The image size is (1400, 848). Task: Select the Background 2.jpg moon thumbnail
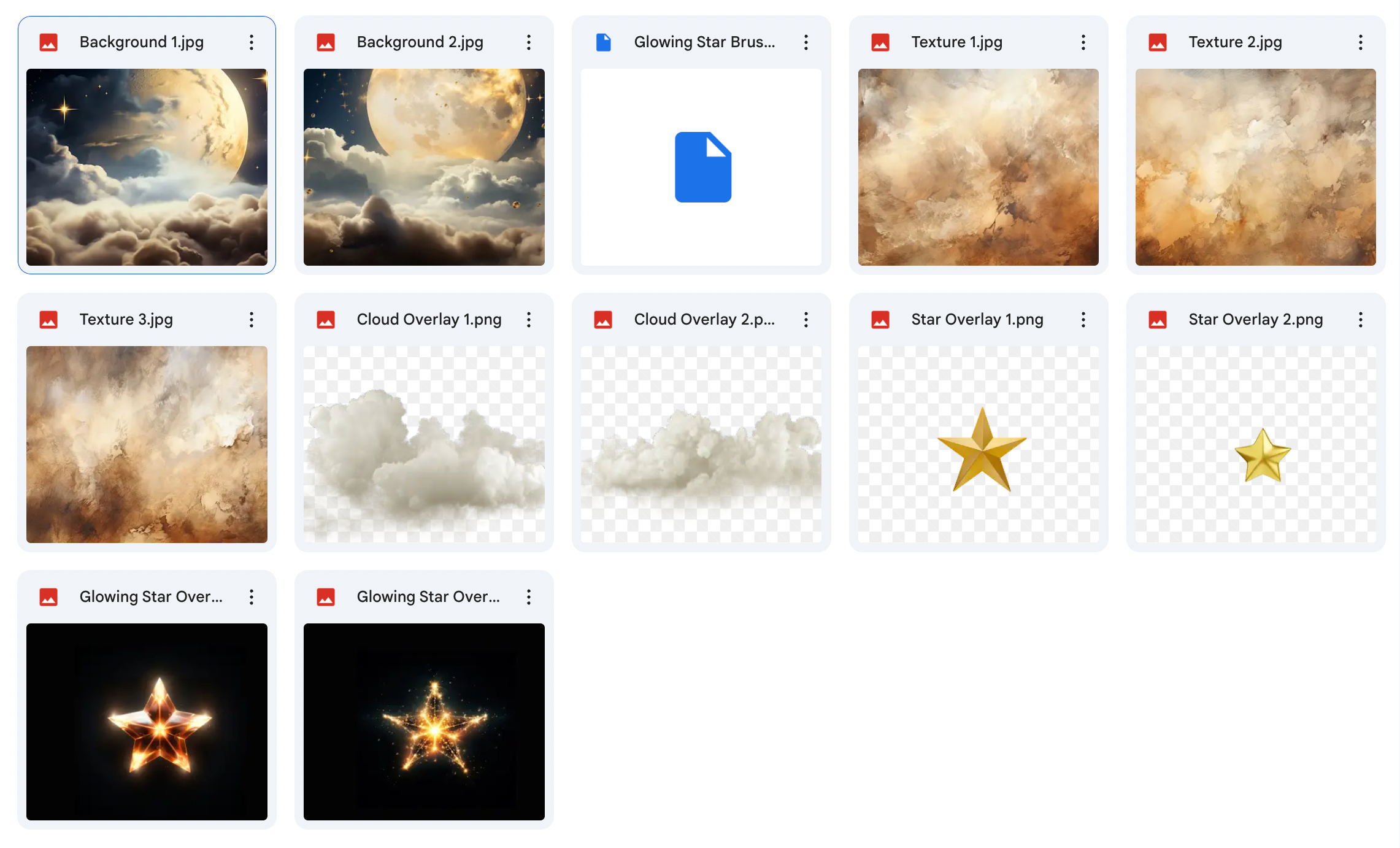pyautogui.click(x=424, y=167)
